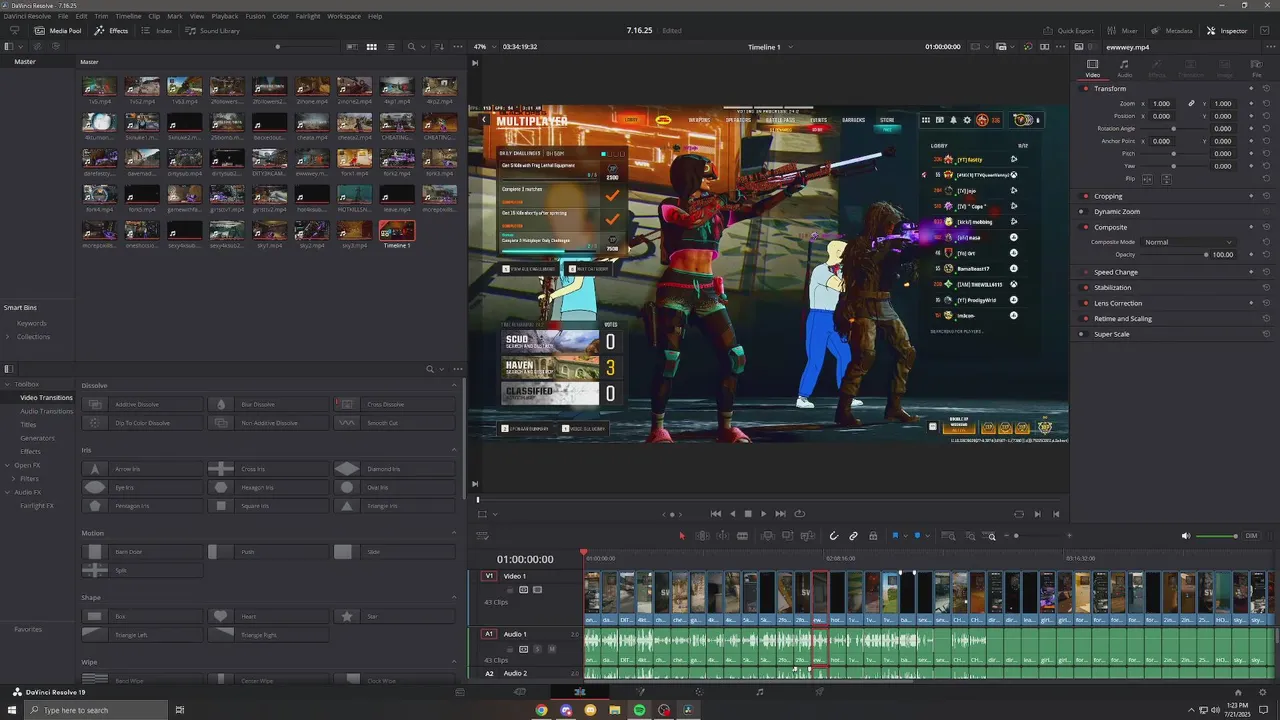Switch to the Fusion page icon
This screenshot has width=1280, height=720.
[640, 692]
